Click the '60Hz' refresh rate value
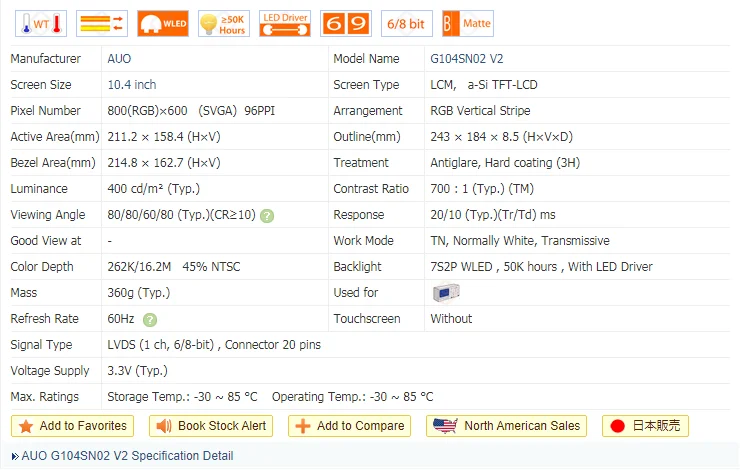Image resolution: width=740 pixels, height=471 pixels. (x=121, y=319)
